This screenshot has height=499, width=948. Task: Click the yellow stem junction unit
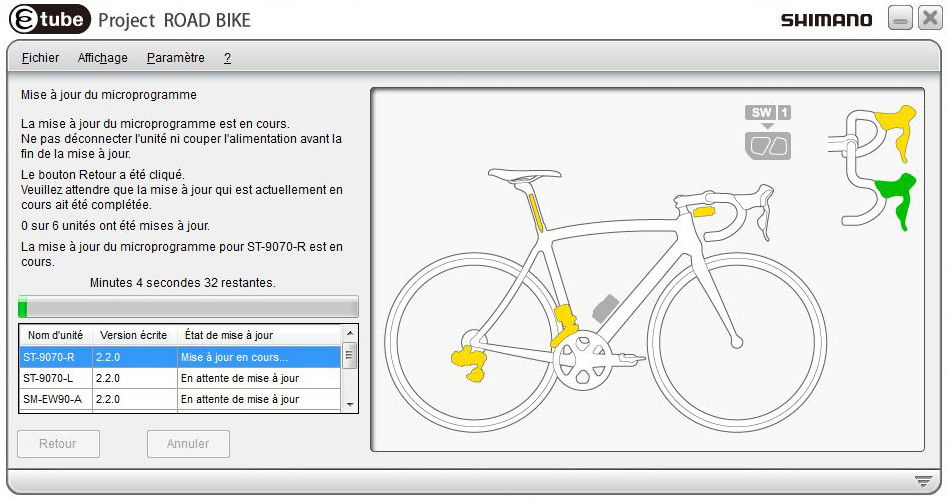[x=704, y=211]
